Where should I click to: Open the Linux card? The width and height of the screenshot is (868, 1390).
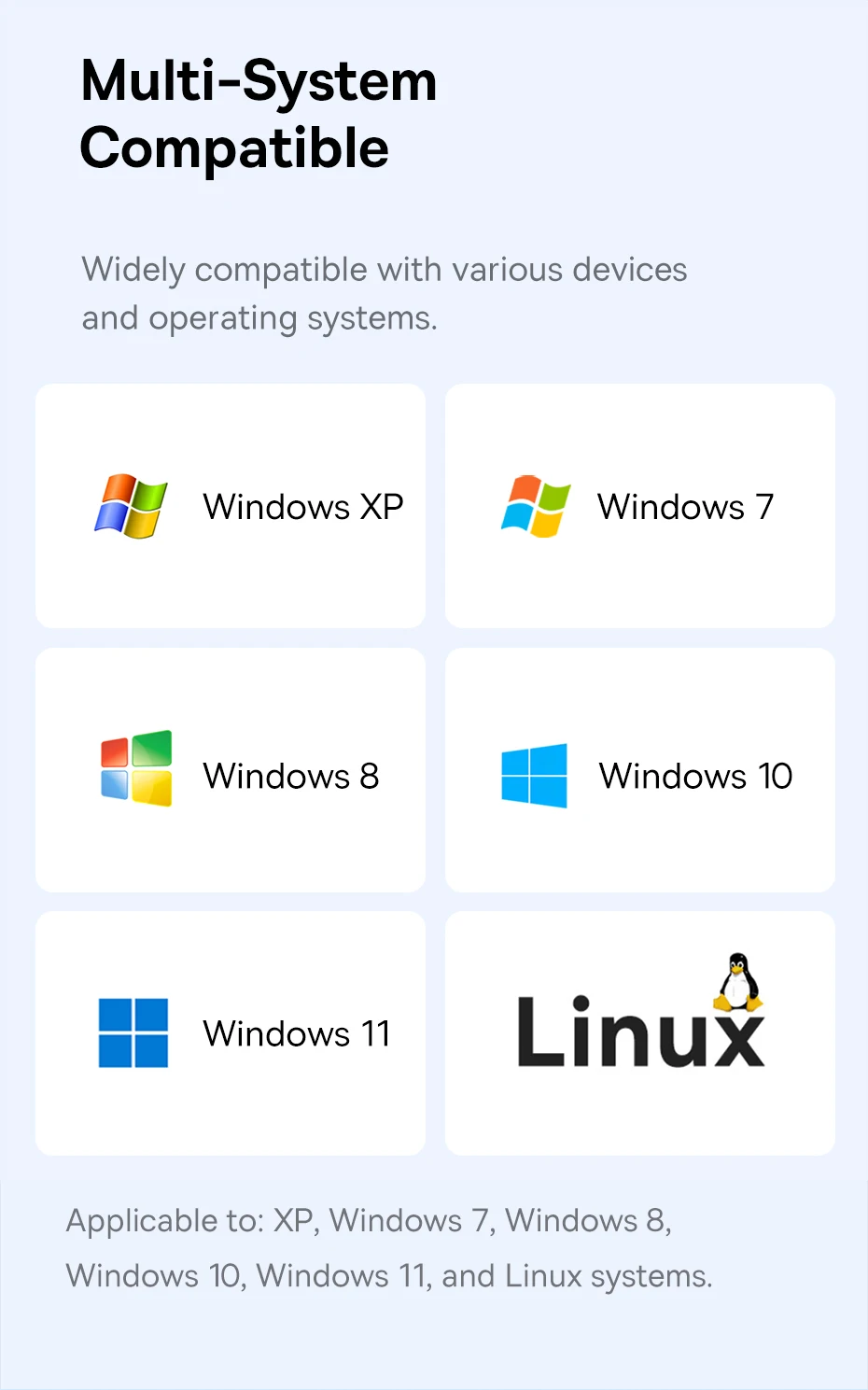click(x=640, y=1033)
